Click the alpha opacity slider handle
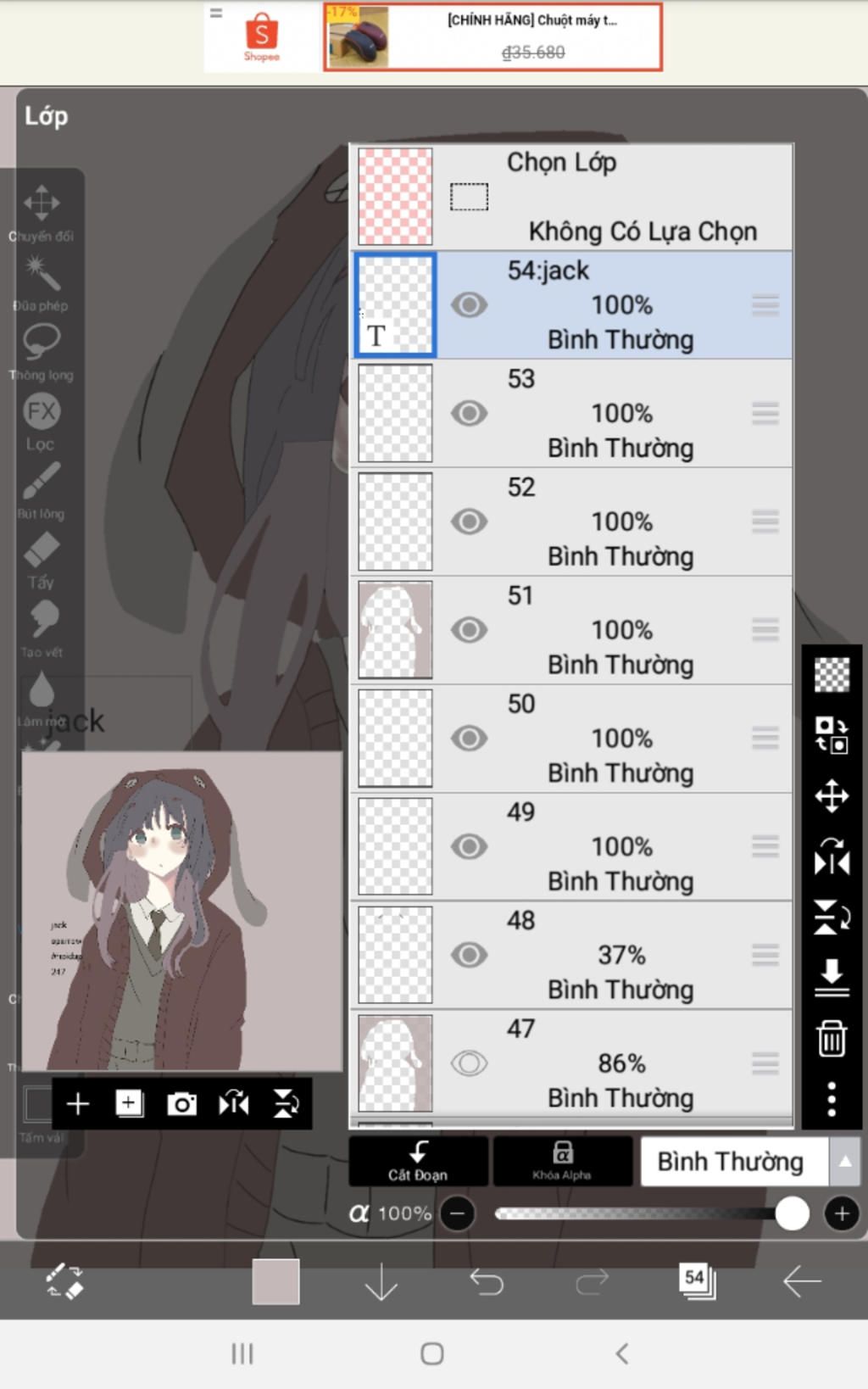 click(792, 1214)
